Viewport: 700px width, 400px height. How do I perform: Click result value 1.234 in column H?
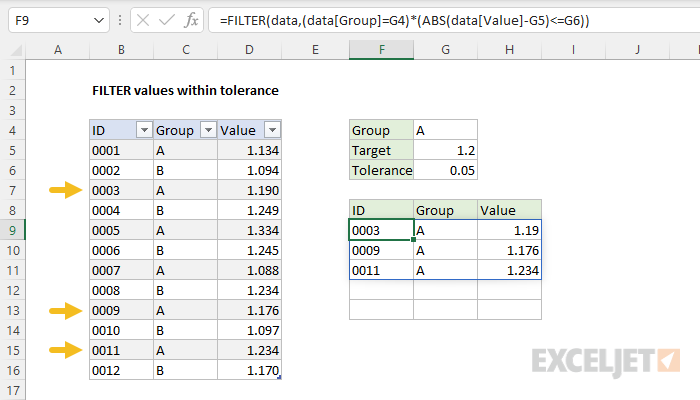click(x=509, y=271)
